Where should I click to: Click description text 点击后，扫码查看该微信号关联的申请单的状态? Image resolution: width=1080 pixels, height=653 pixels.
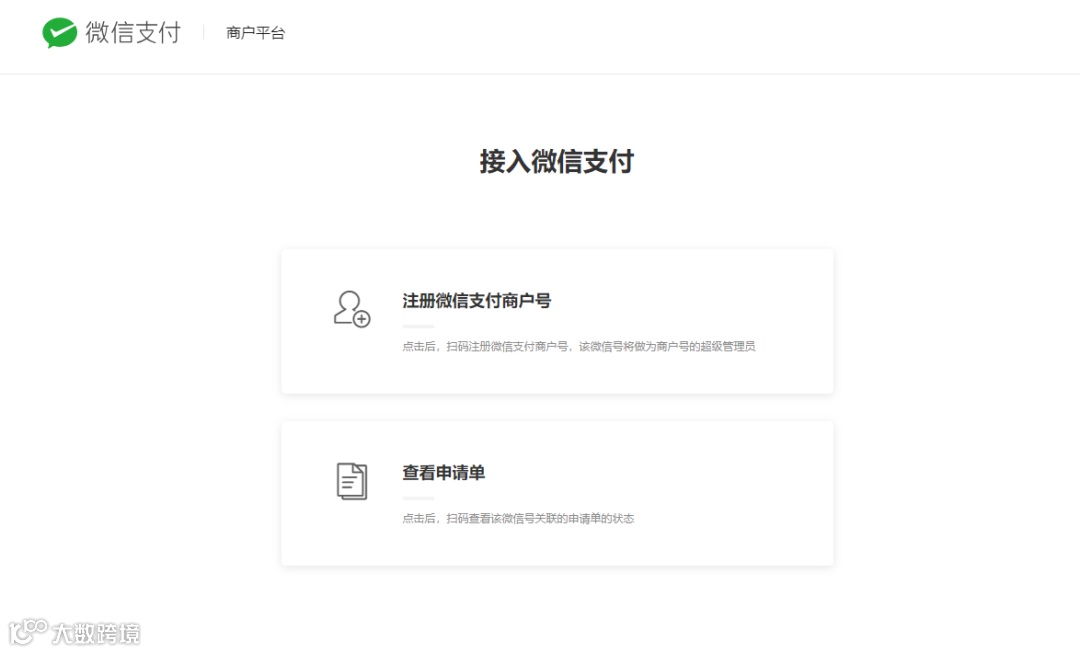(x=518, y=519)
